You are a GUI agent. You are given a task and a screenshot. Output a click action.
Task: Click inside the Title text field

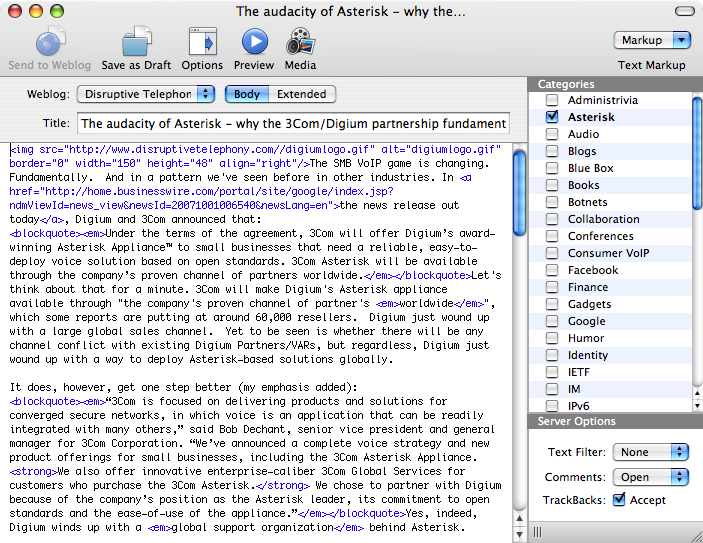click(x=293, y=124)
